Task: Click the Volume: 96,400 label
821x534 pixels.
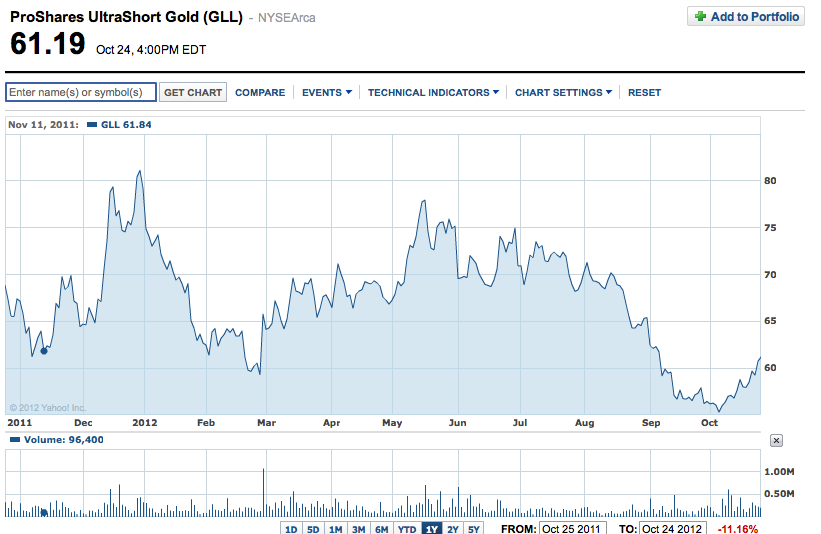Action: (x=63, y=440)
